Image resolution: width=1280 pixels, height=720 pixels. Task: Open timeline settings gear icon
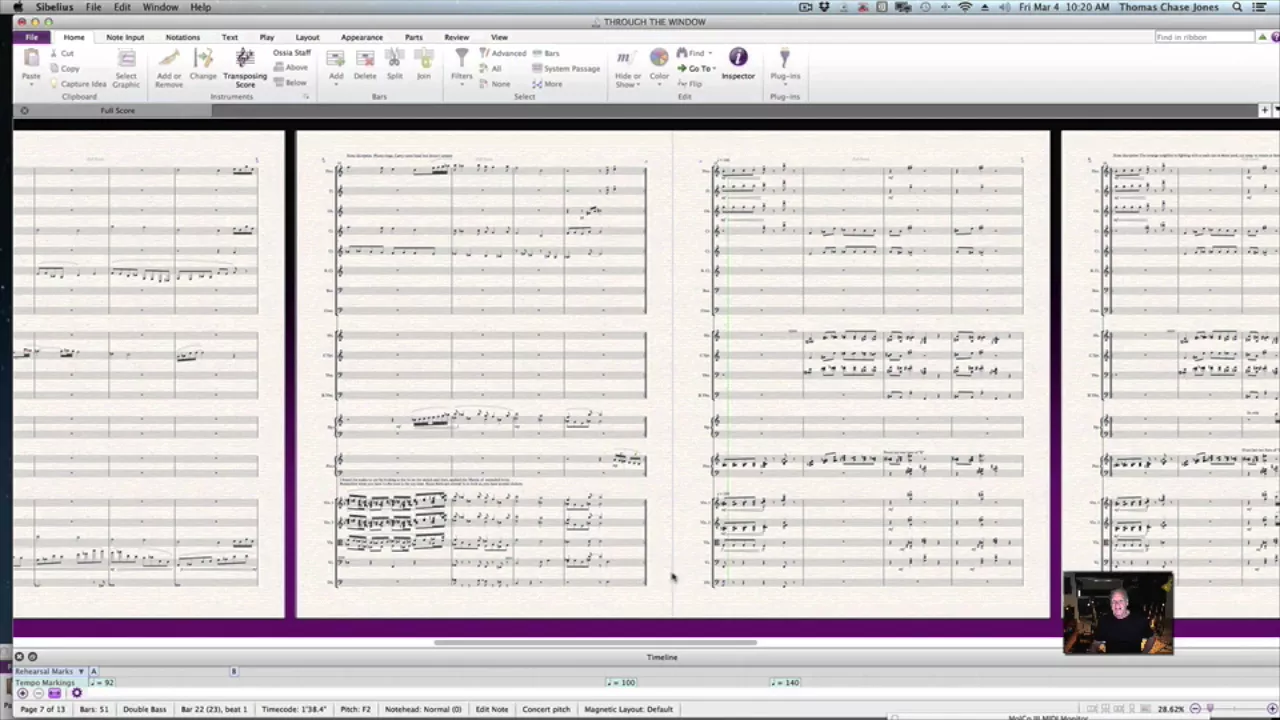click(x=76, y=693)
